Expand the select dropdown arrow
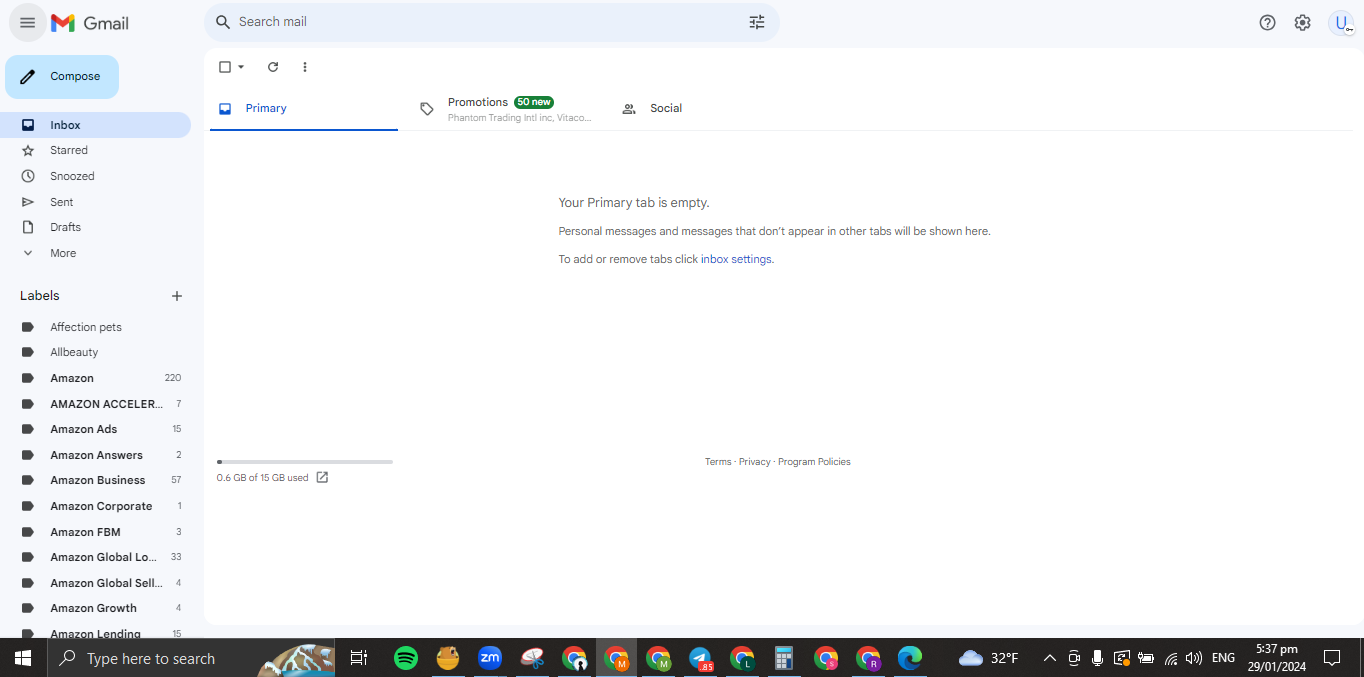This screenshot has width=1364, height=677. [x=241, y=67]
